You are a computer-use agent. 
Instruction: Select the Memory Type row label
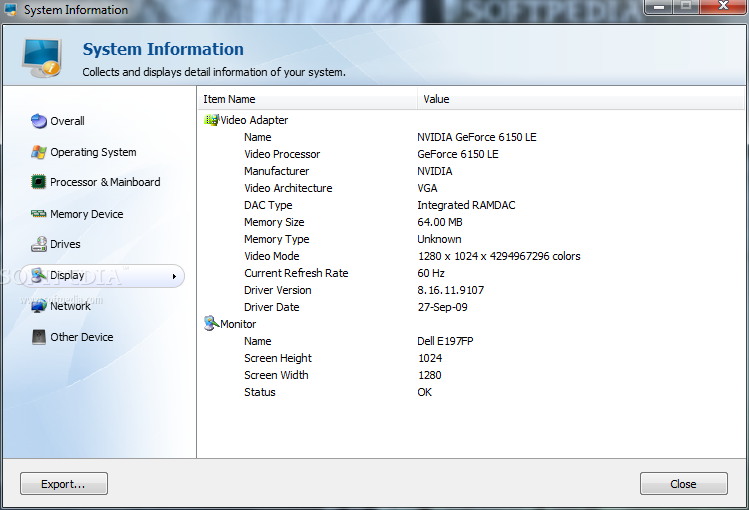(x=277, y=239)
